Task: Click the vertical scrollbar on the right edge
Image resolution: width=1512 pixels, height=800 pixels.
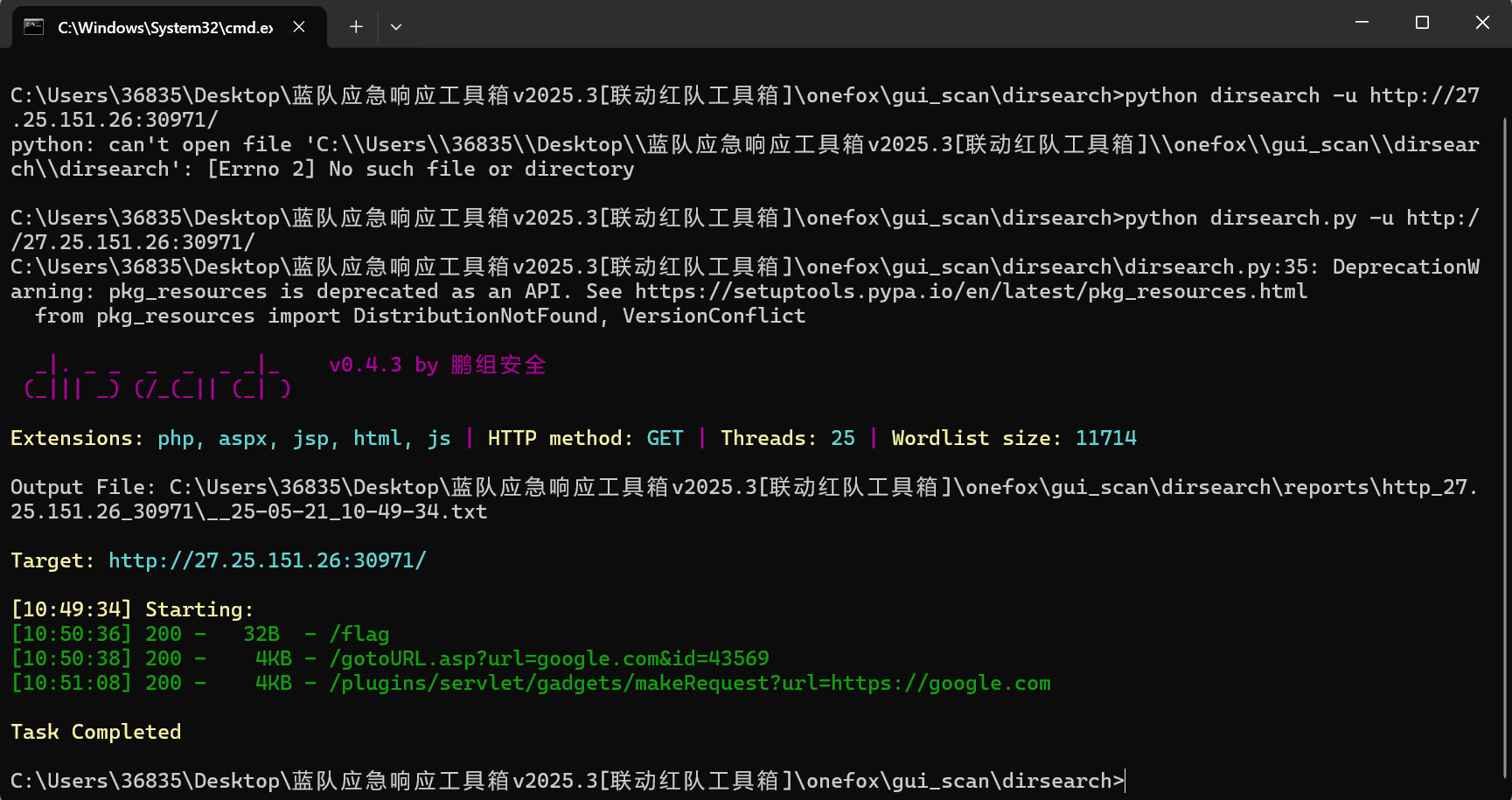Action: 1505,437
